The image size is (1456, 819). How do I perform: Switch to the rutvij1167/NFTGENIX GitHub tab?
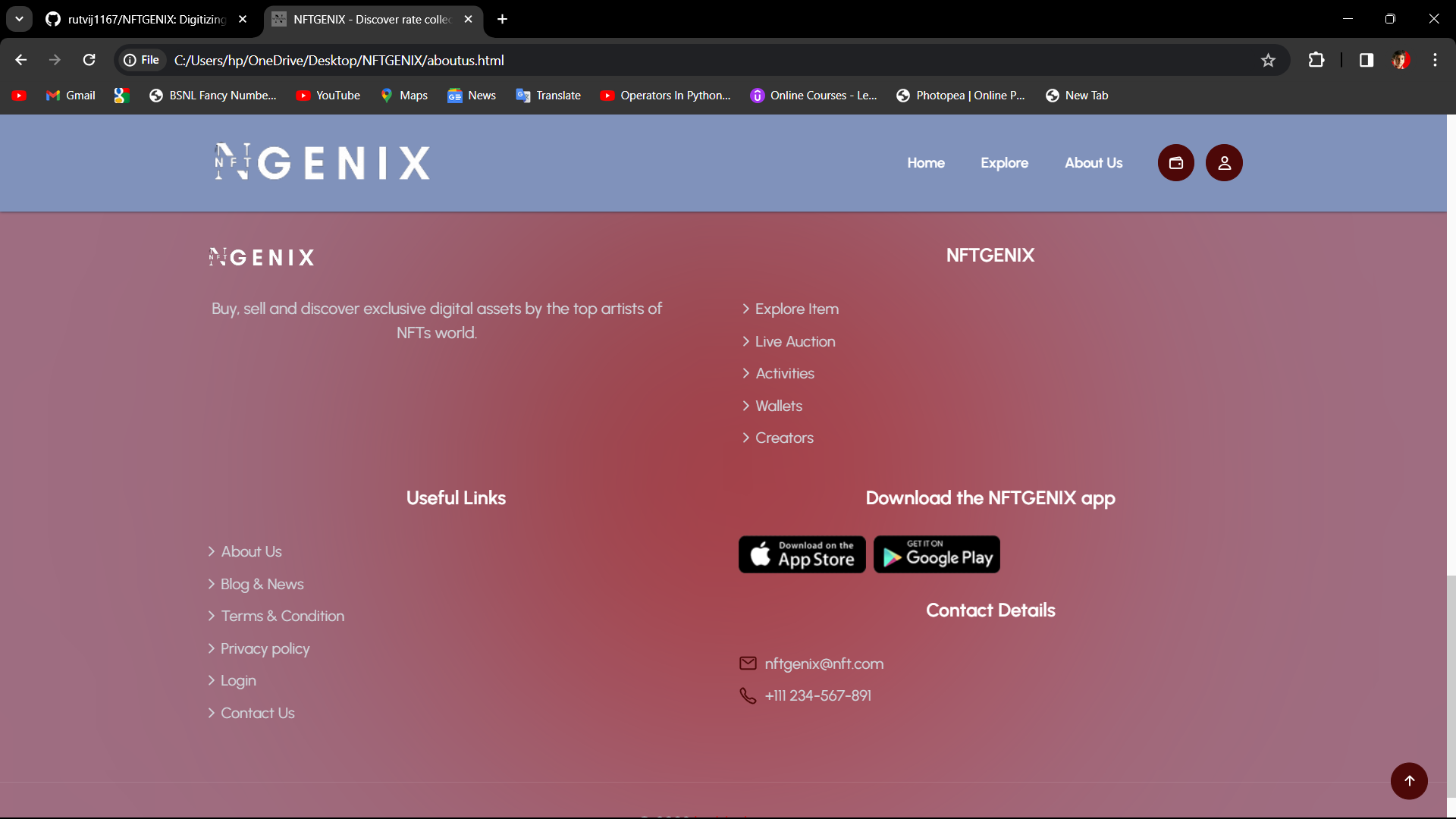144,19
